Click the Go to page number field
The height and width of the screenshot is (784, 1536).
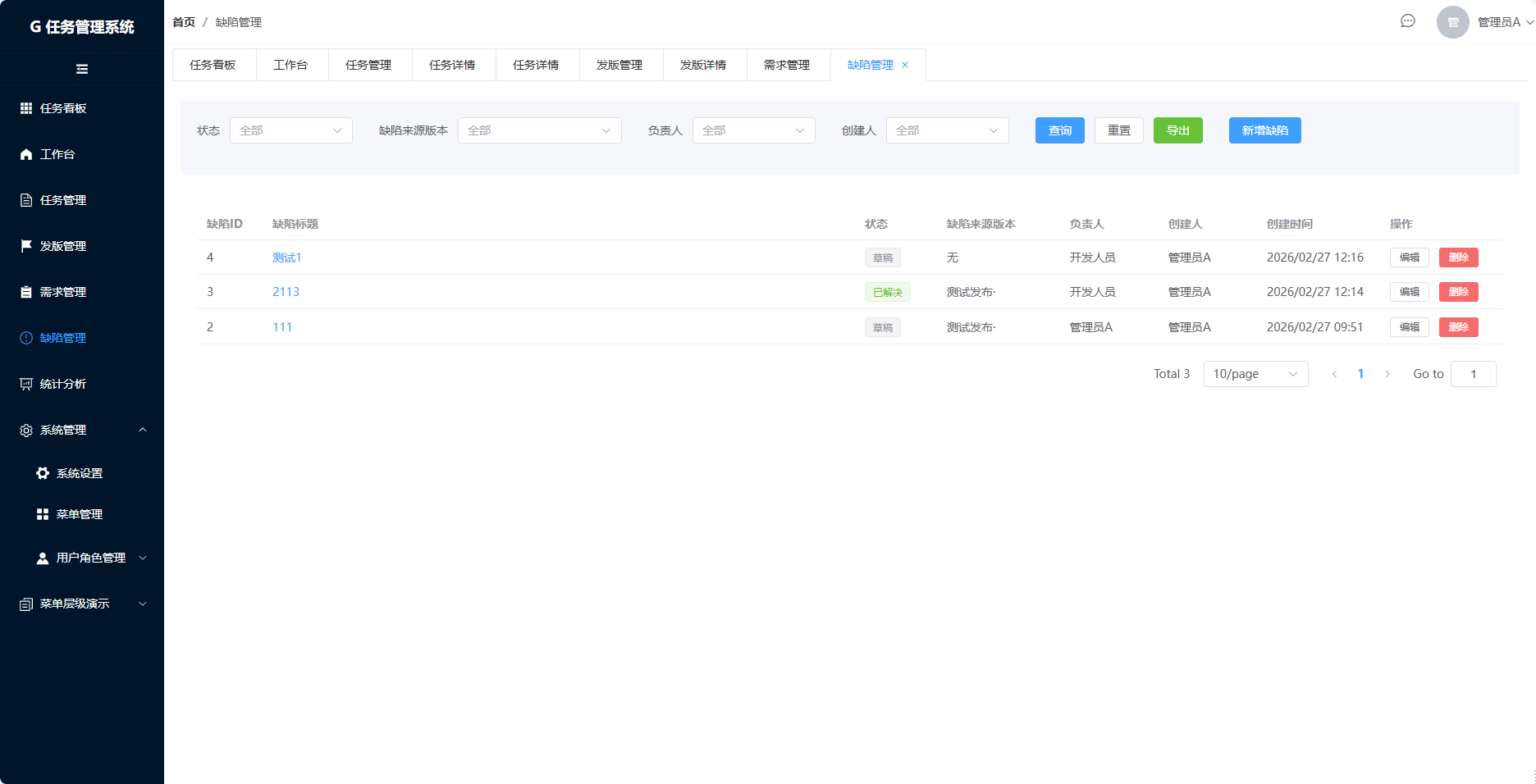point(1474,374)
